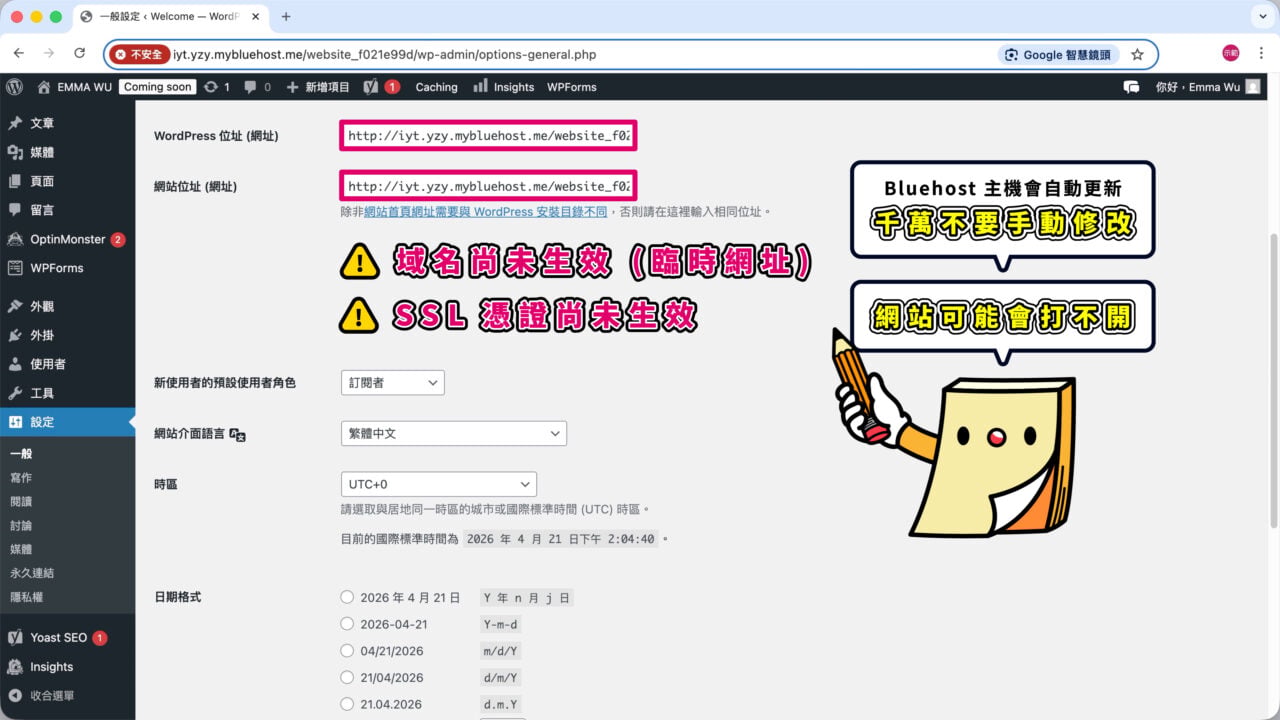Open the Tools wrench icon in sidebar
The height and width of the screenshot is (720, 1280).
[x=15, y=393]
